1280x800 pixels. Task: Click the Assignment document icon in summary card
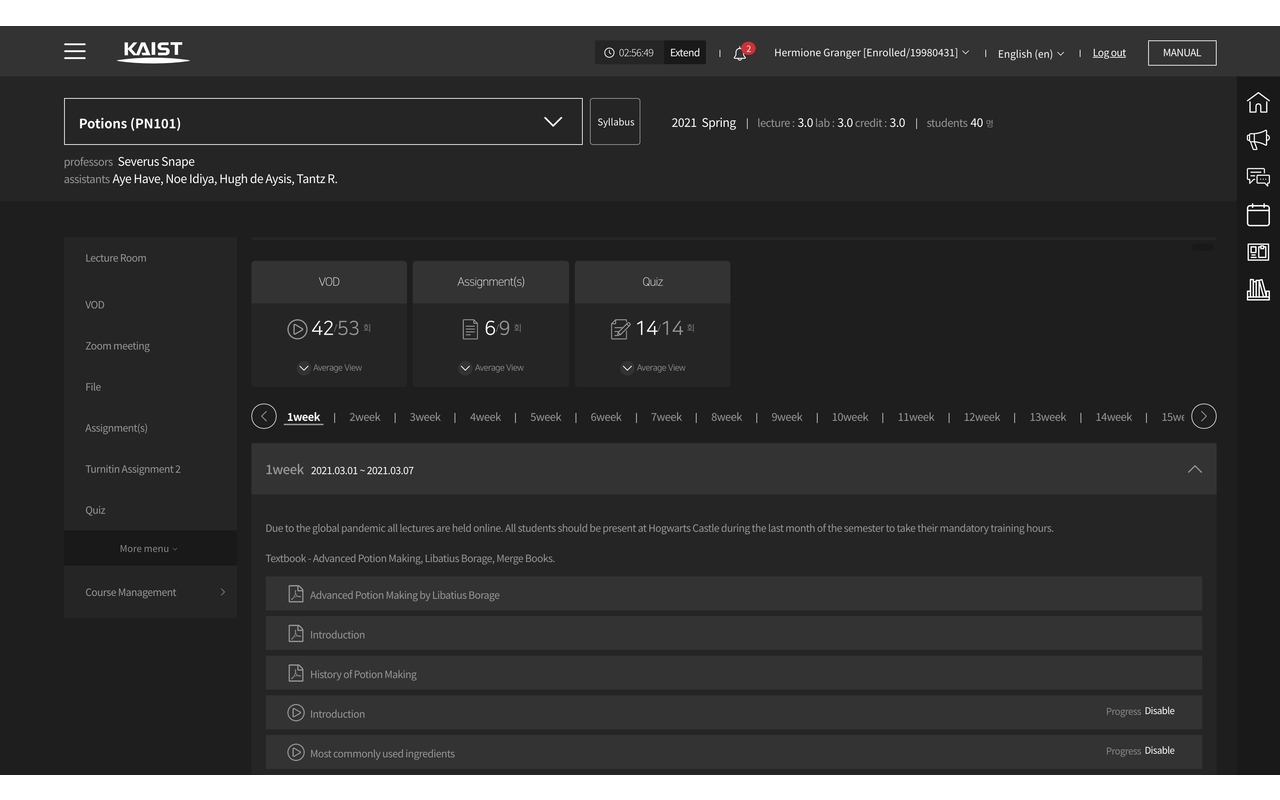[470, 329]
